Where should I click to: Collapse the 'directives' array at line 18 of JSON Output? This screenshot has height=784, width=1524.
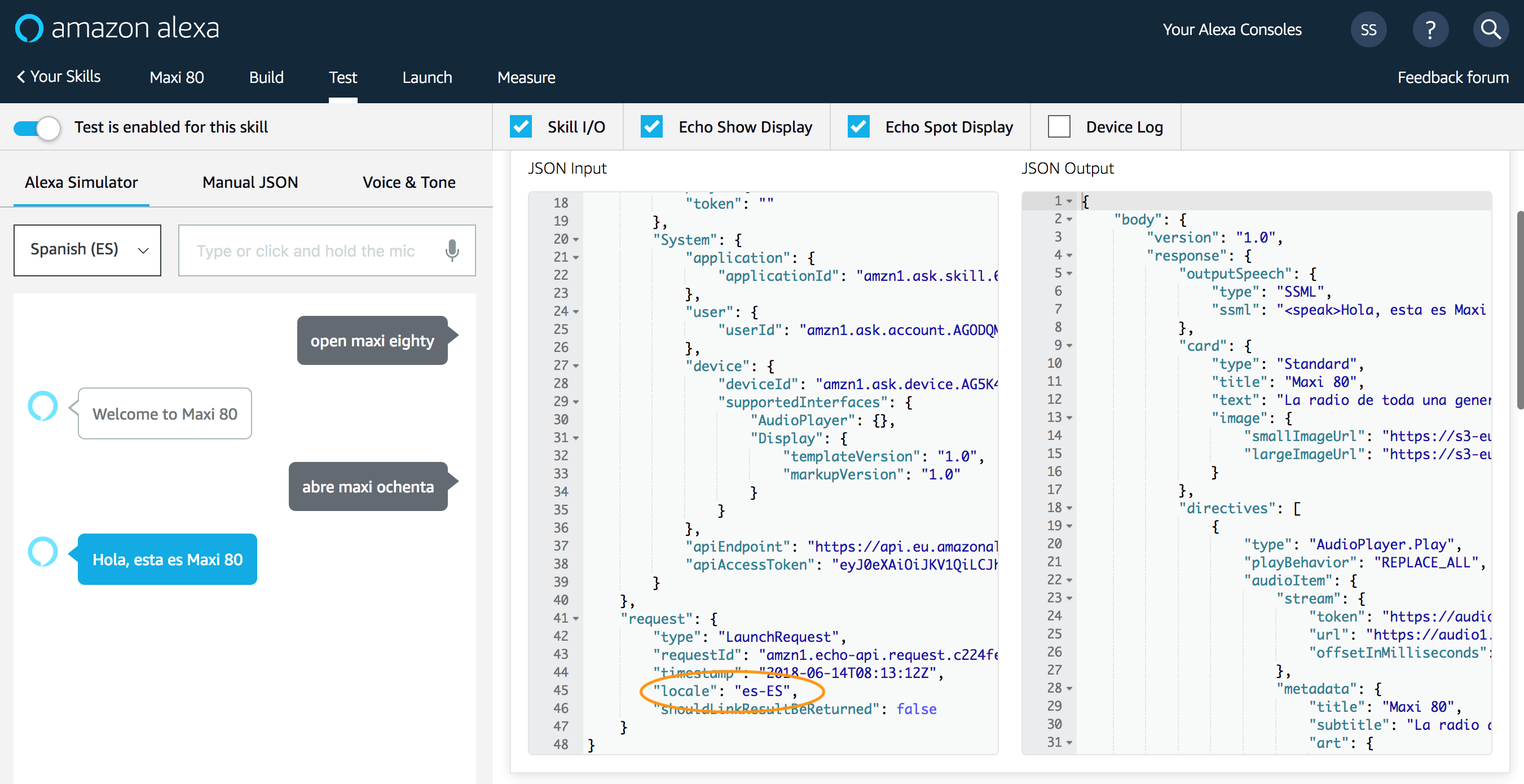pyautogui.click(x=1069, y=508)
